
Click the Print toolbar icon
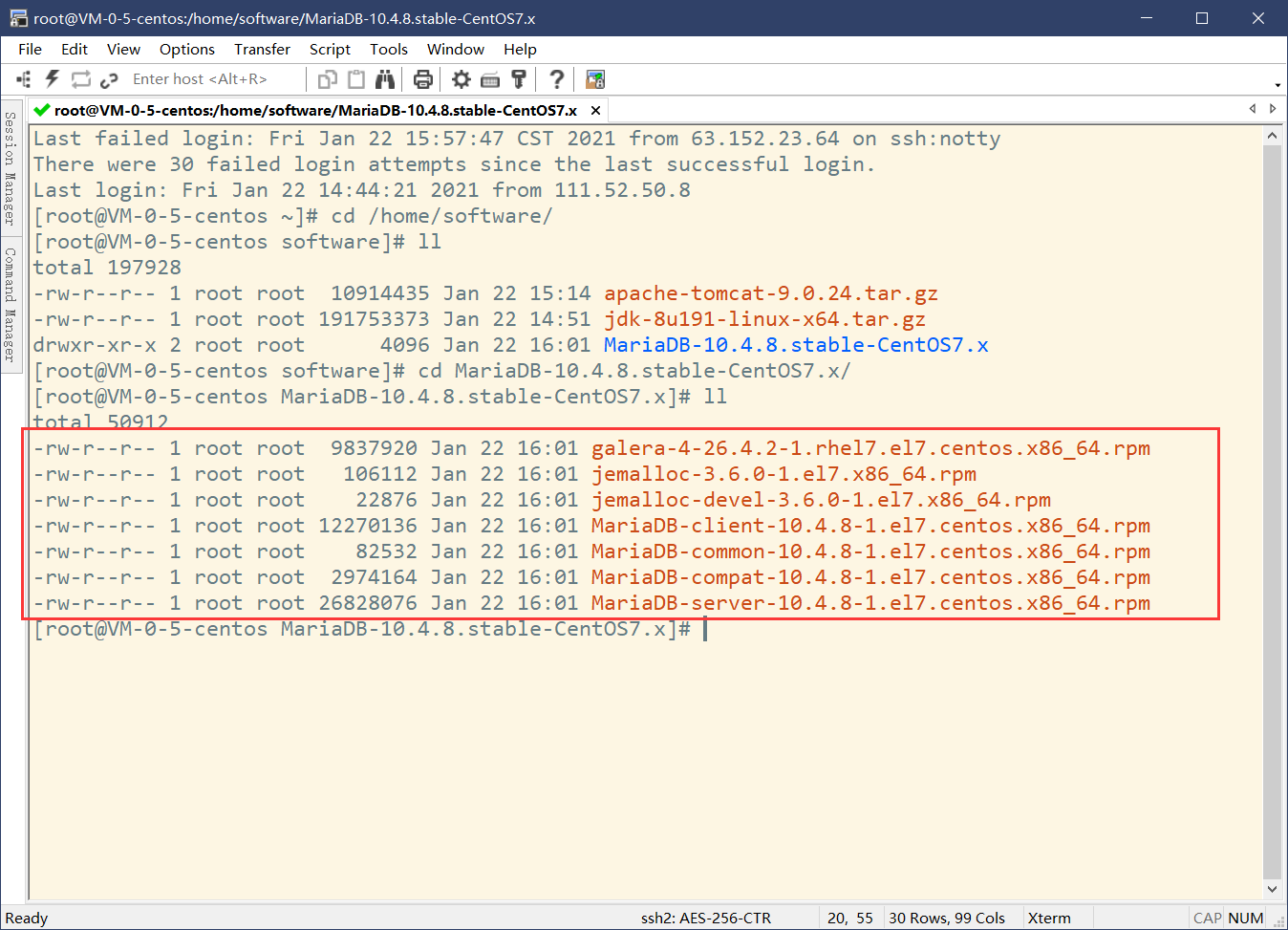coord(423,79)
